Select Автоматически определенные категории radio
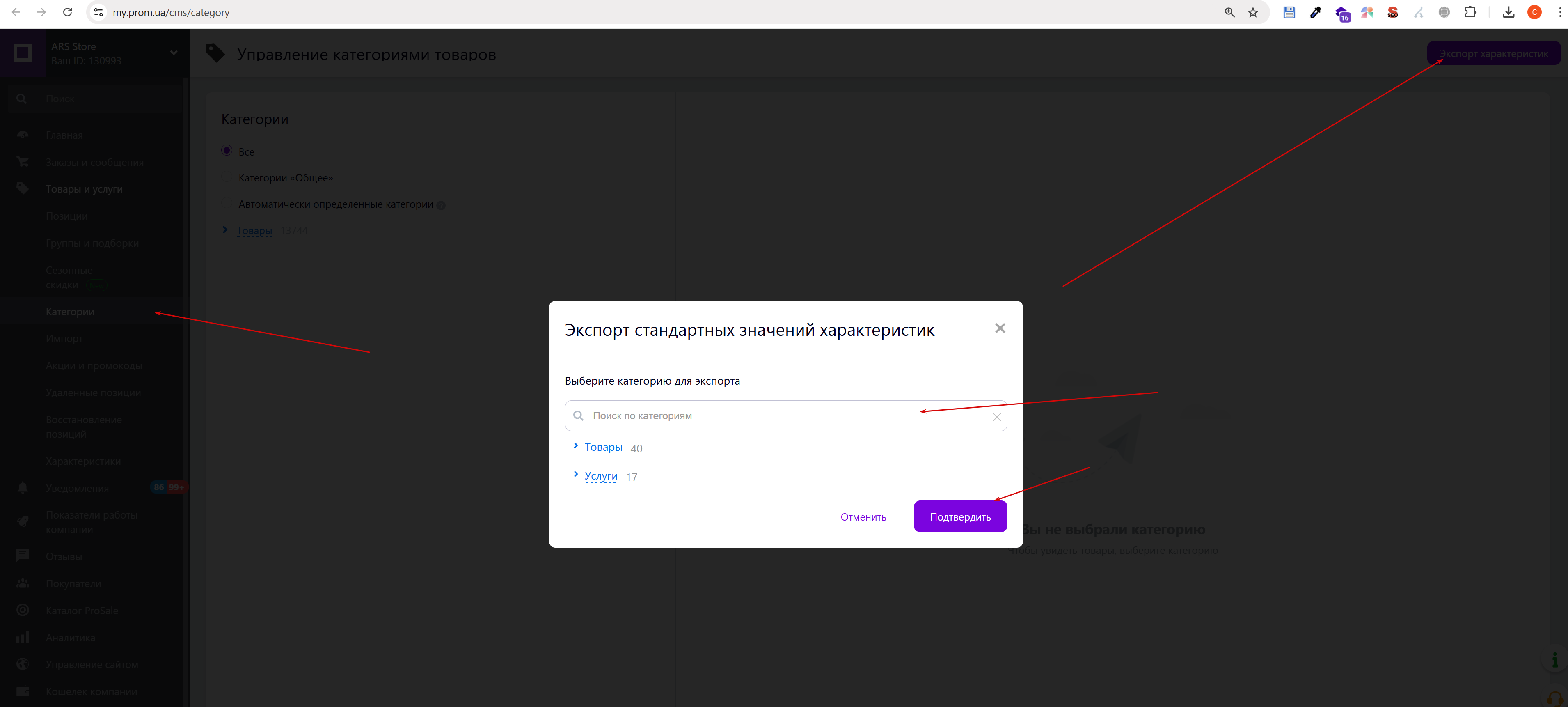Screen dimensions: 1568x707 tap(227, 203)
